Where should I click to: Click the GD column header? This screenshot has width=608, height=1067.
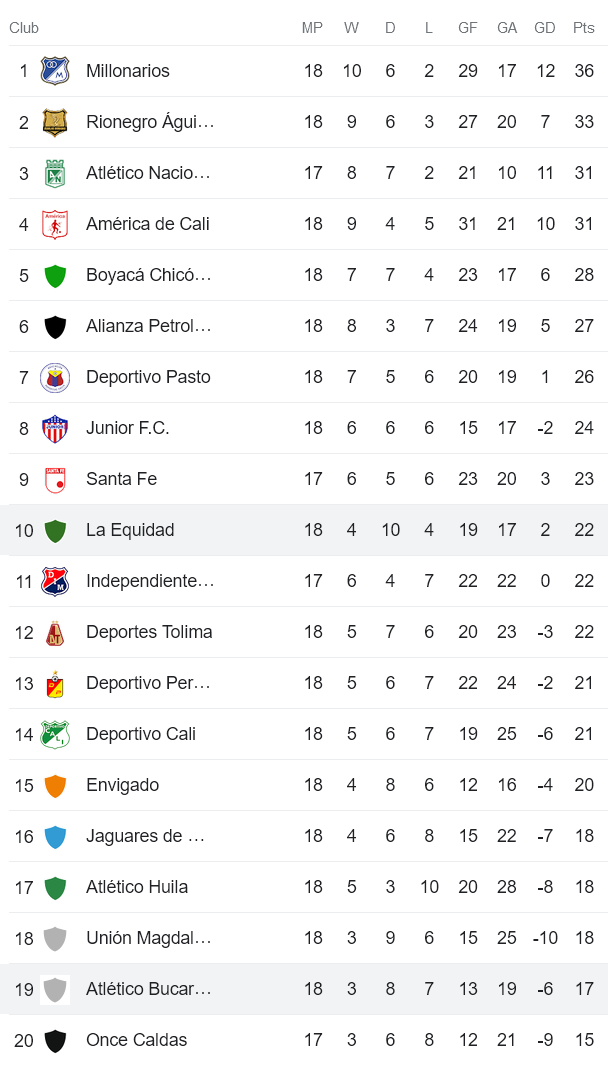tap(545, 28)
